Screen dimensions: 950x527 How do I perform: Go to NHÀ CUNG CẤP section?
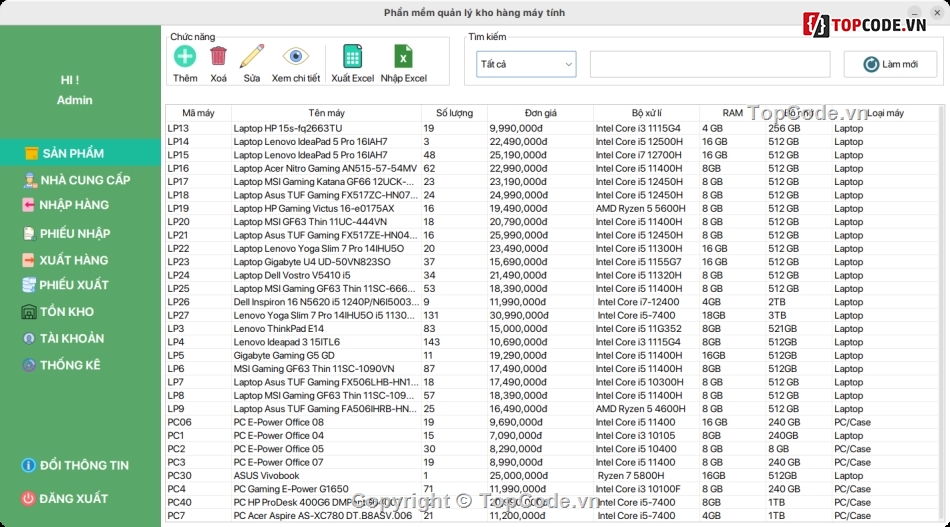85,180
